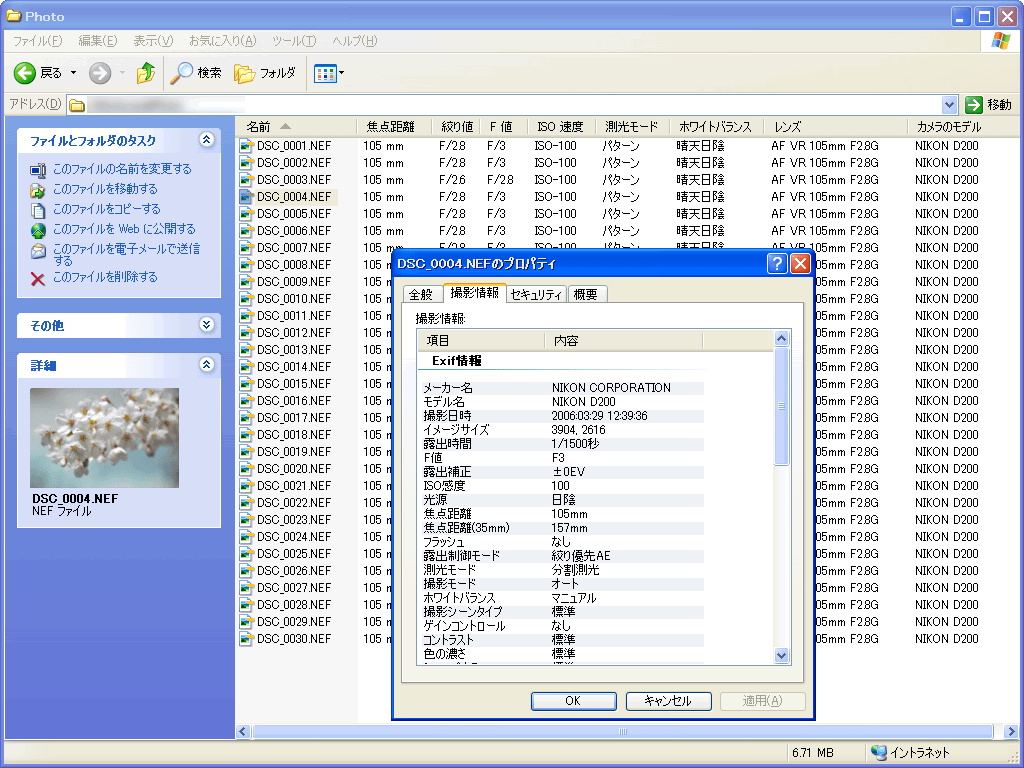Open the 編集(E) menu
Image resolution: width=1024 pixels, height=768 pixels.
pos(98,40)
